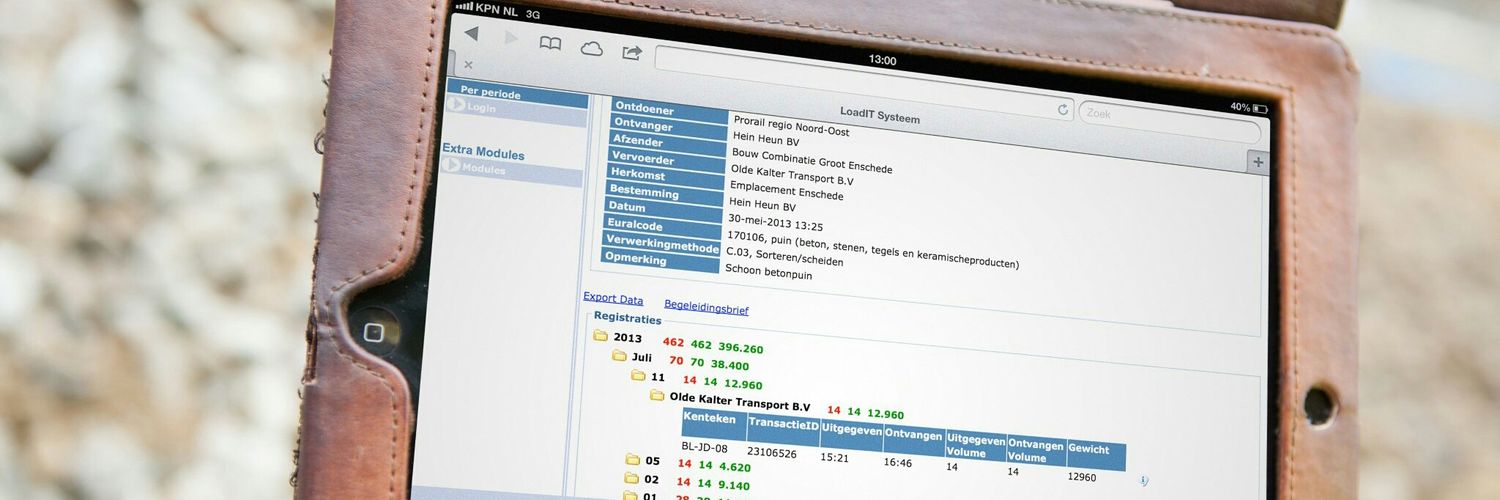Image resolution: width=1500 pixels, height=500 pixels.
Task: Click the 16:46 time cell
Action: [898, 463]
